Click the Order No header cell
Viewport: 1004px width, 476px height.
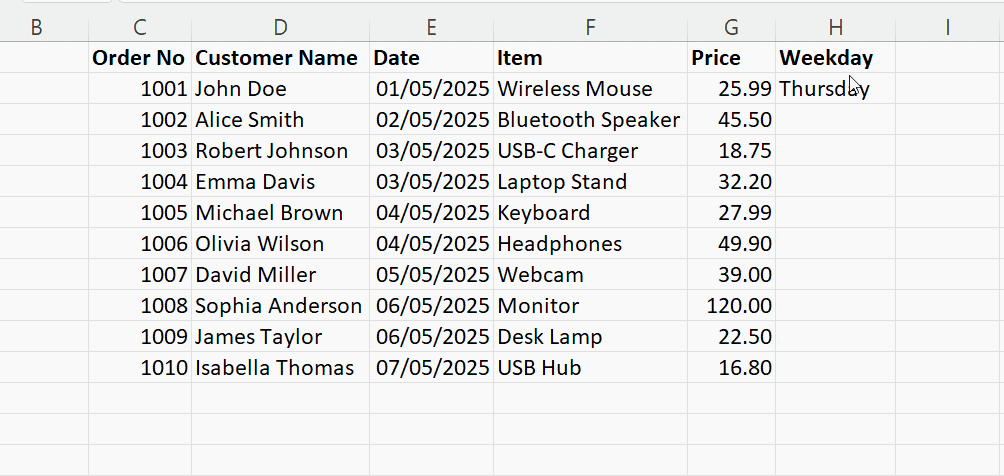click(140, 58)
